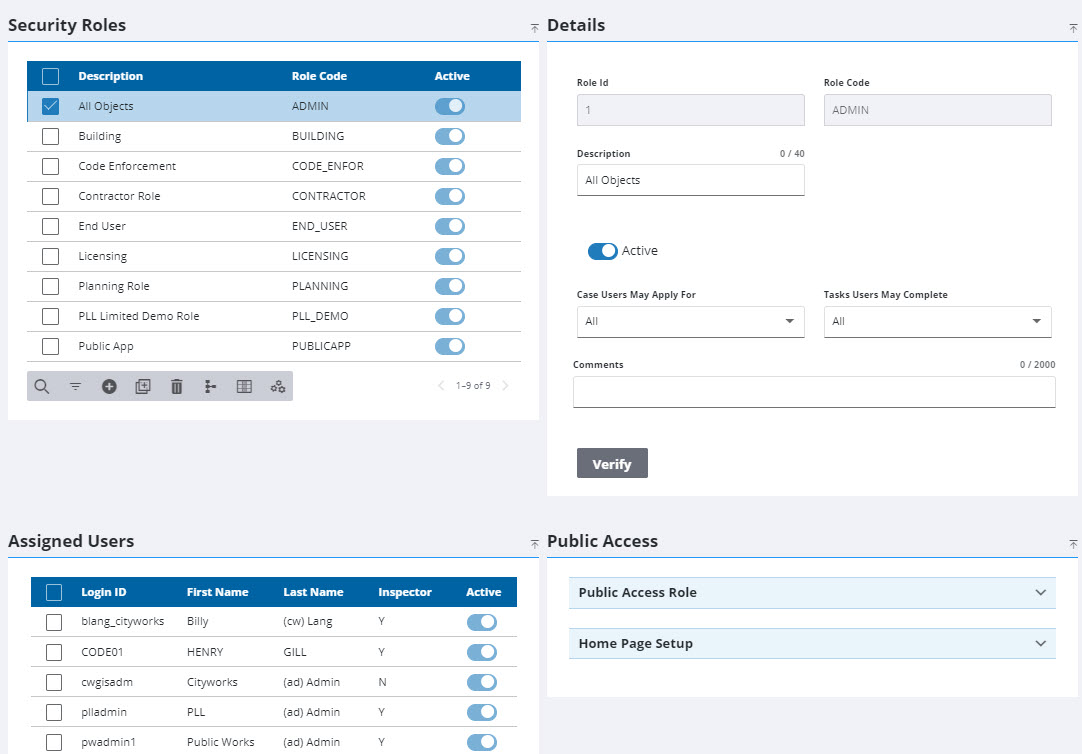Open the filter icon in roles toolbar

[x=75, y=386]
